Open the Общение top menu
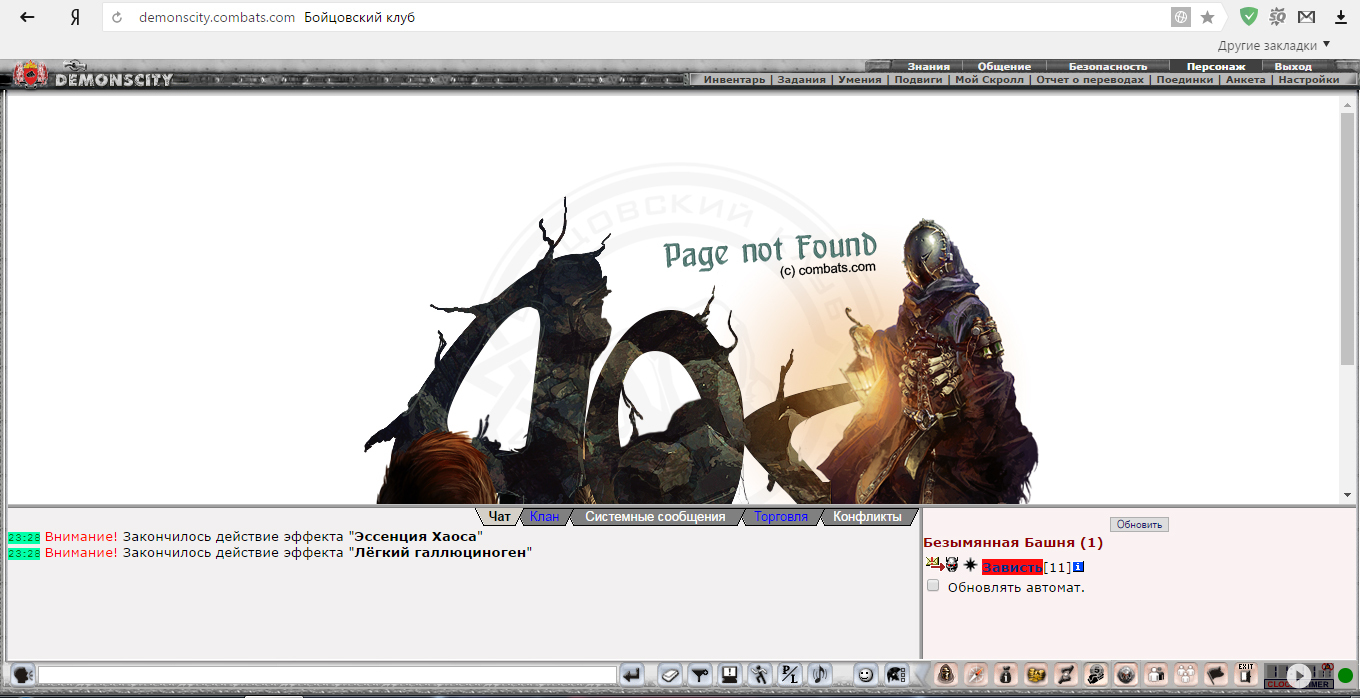 pos(1004,66)
